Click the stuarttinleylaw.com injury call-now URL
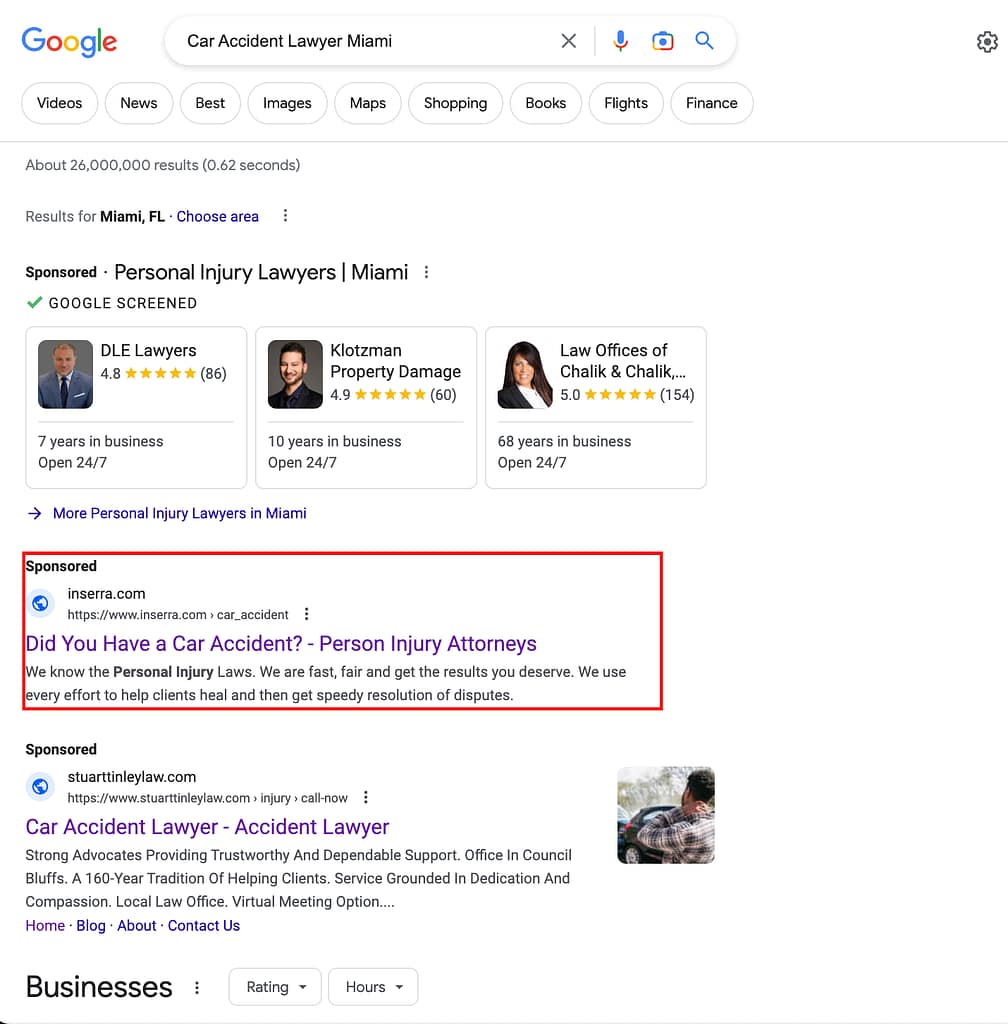Image resolution: width=1008 pixels, height=1024 pixels. (x=208, y=798)
